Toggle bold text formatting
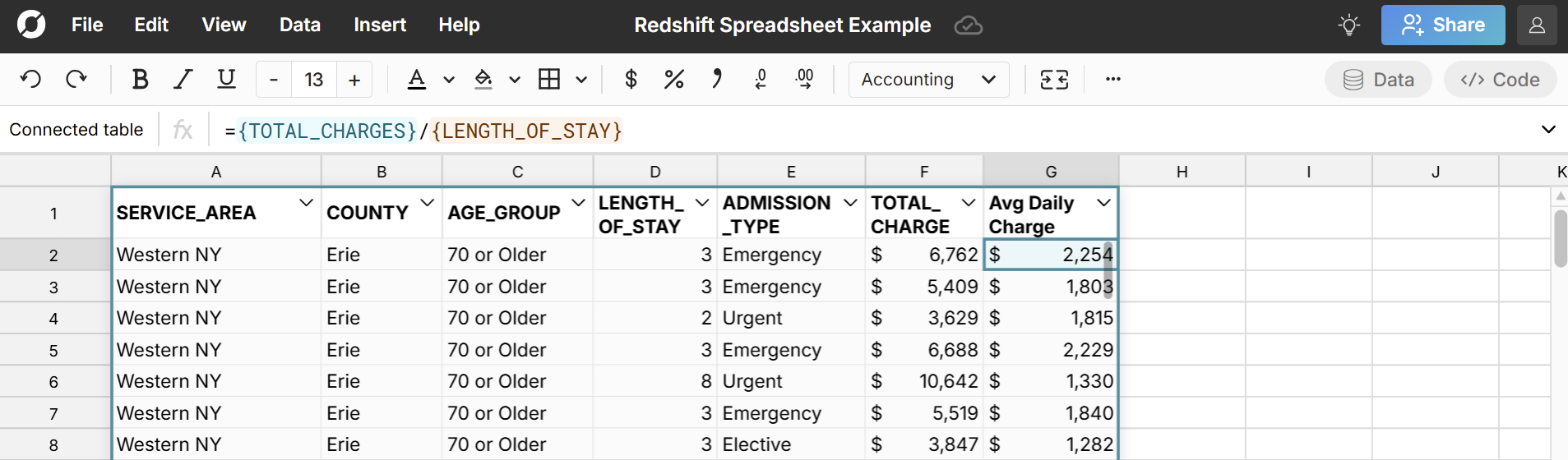The height and width of the screenshot is (460, 1568). pyautogui.click(x=140, y=80)
